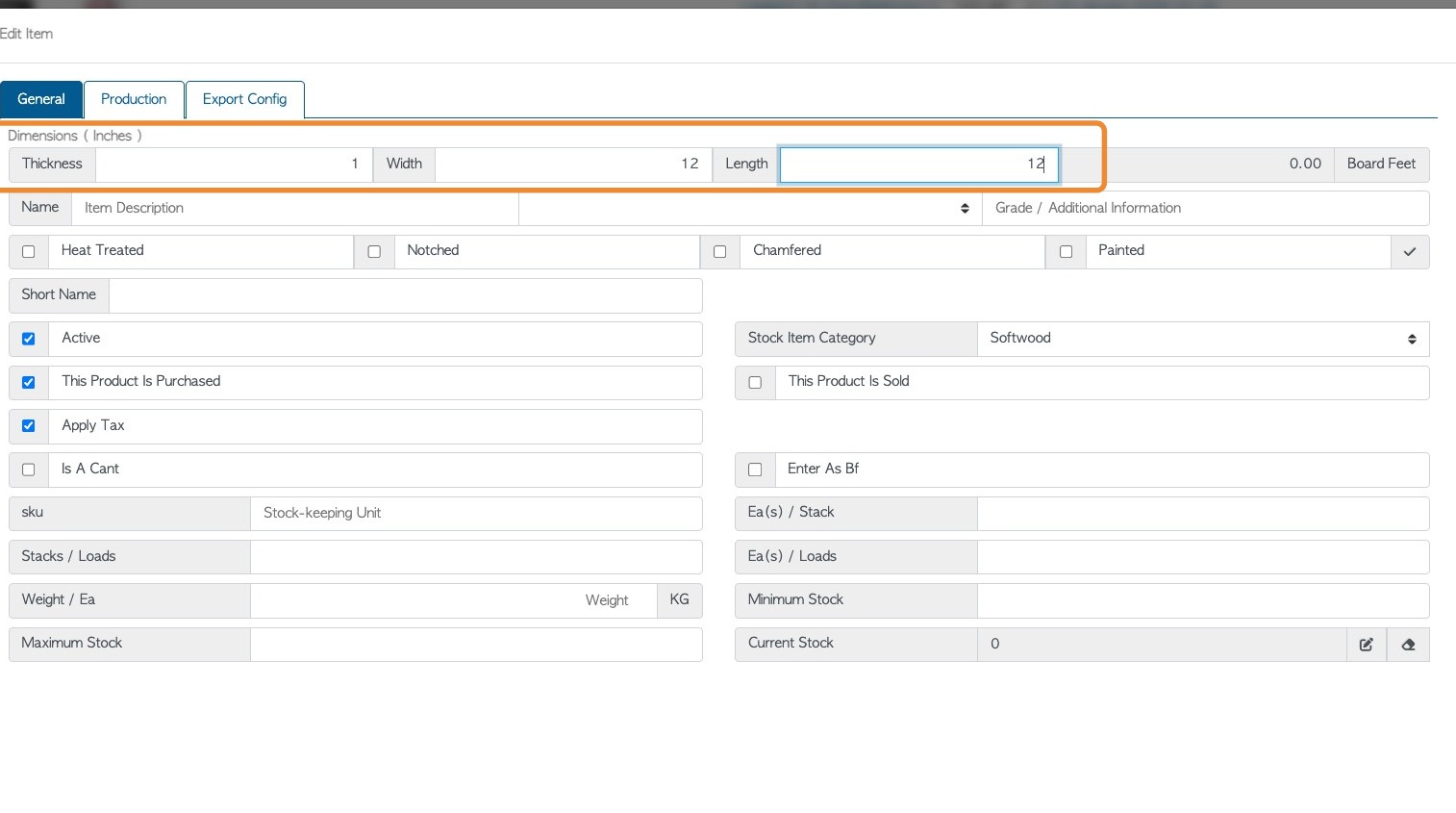Viewport: 1456px width, 813px height.
Task: Focus the Stock-keeping Unit sku field
Action: [476, 514]
